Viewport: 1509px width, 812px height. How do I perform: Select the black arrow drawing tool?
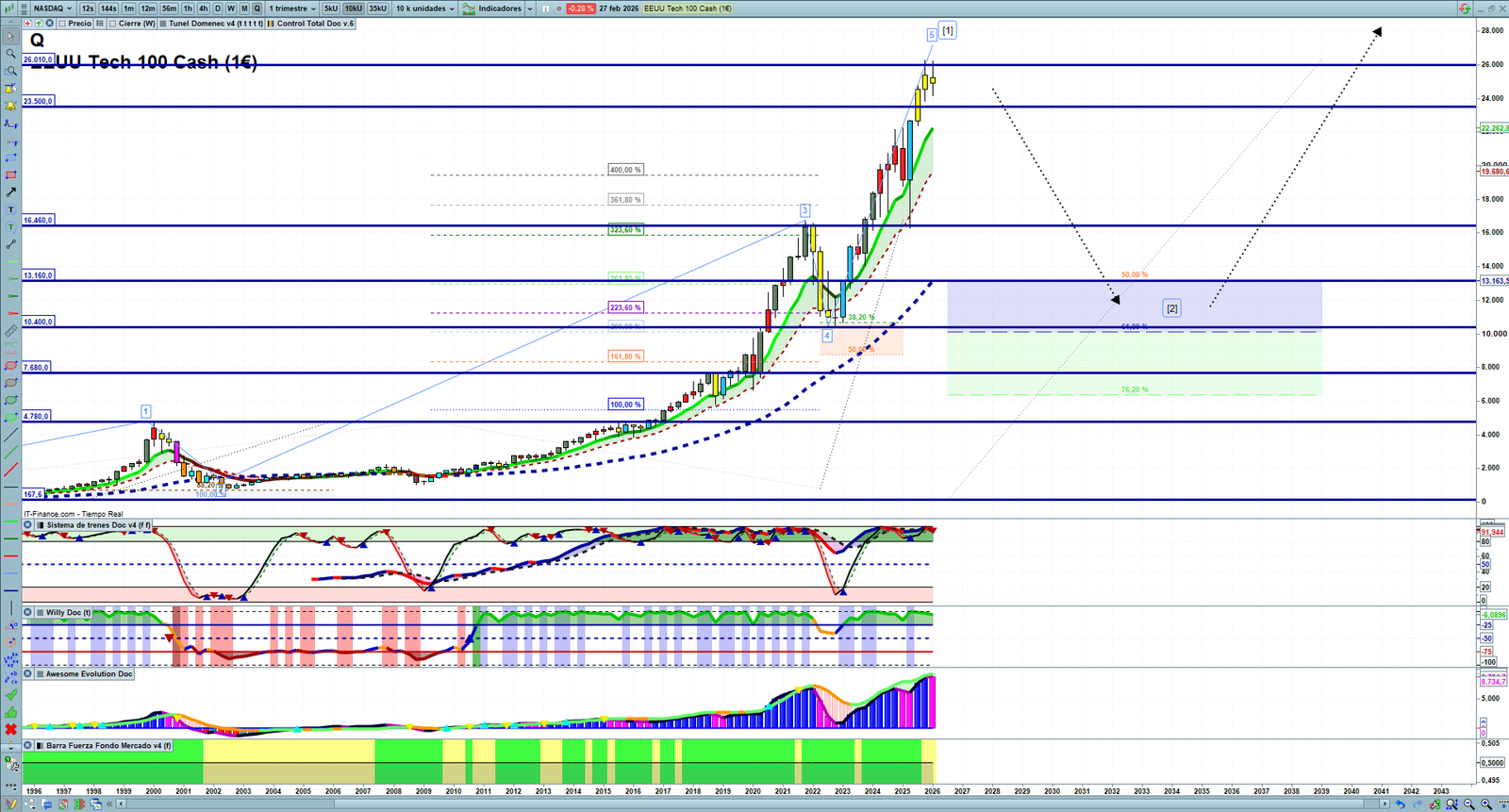[11, 192]
